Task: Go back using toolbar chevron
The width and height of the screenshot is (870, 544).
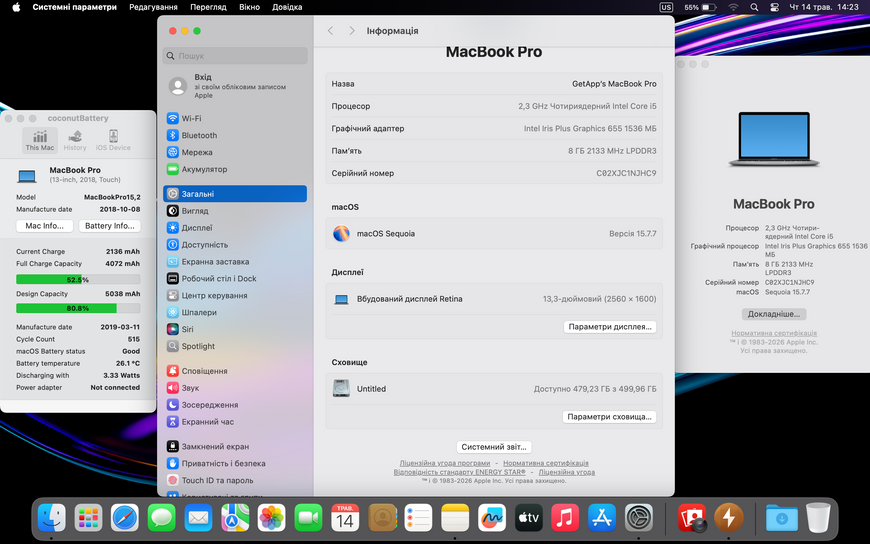Action: point(331,31)
